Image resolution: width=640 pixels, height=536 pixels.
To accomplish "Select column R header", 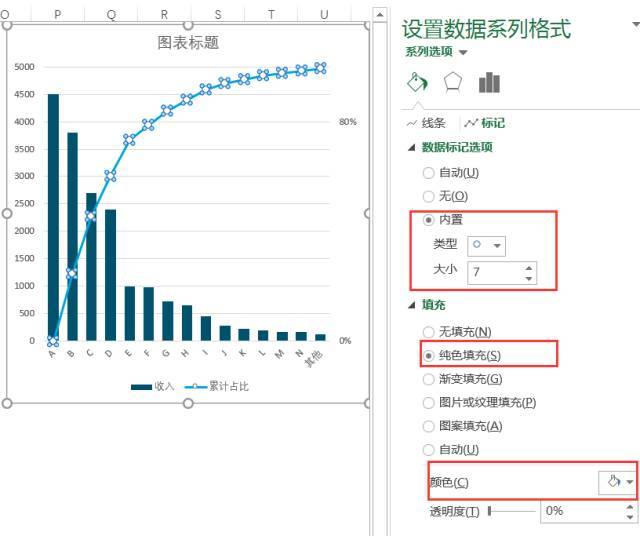I will (x=164, y=14).
